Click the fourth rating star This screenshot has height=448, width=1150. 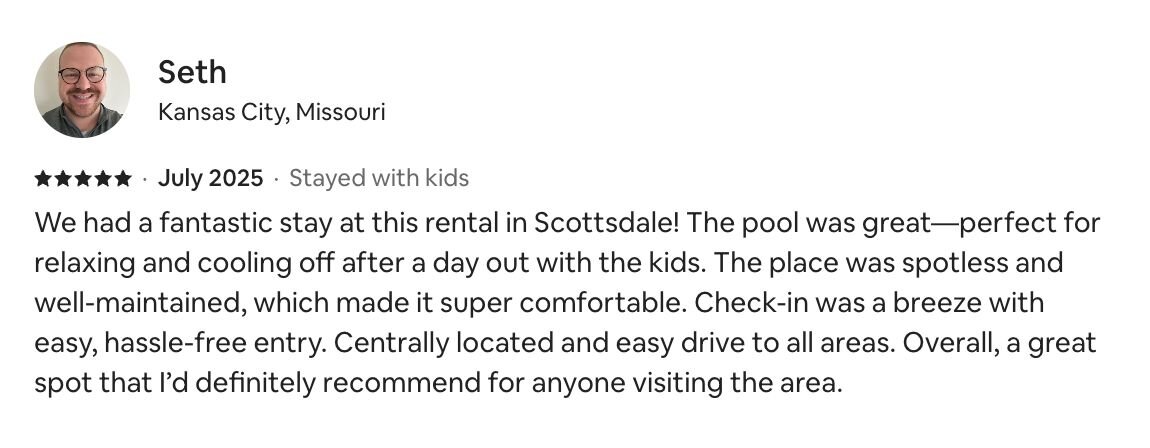[x=103, y=178]
